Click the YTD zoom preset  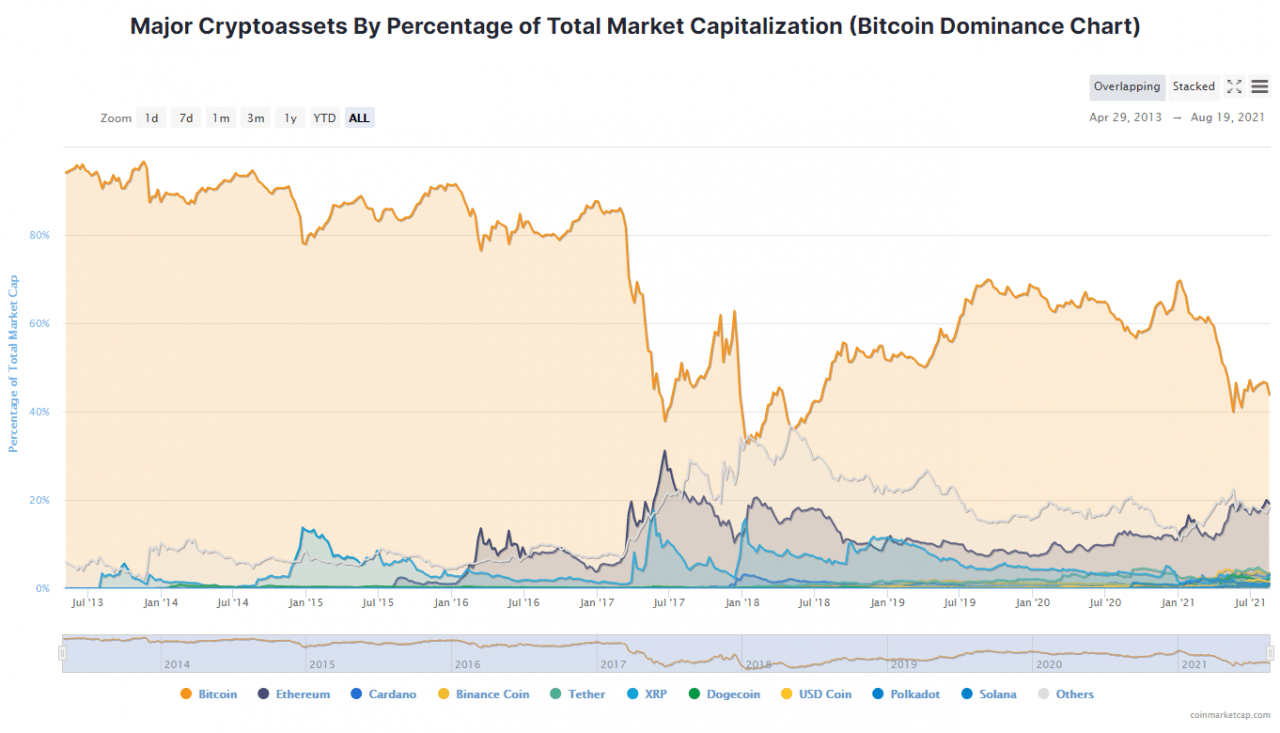tap(324, 117)
